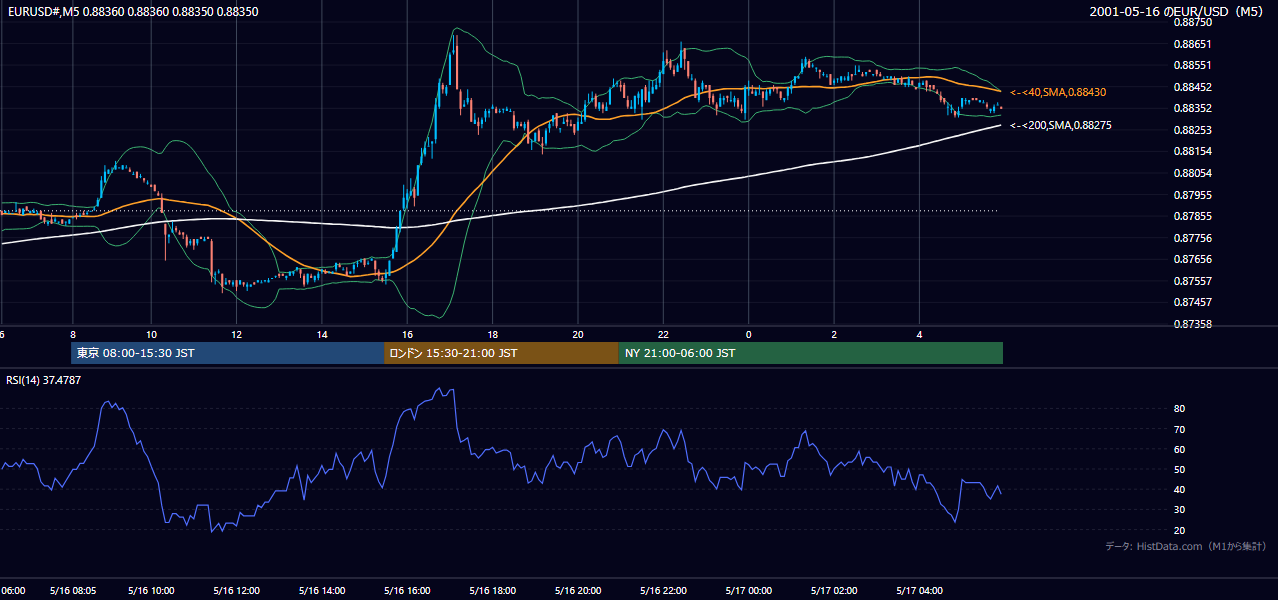The height and width of the screenshot is (600, 1278).
Task: Click the 5/16 14:00 time label
Action: (x=322, y=590)
